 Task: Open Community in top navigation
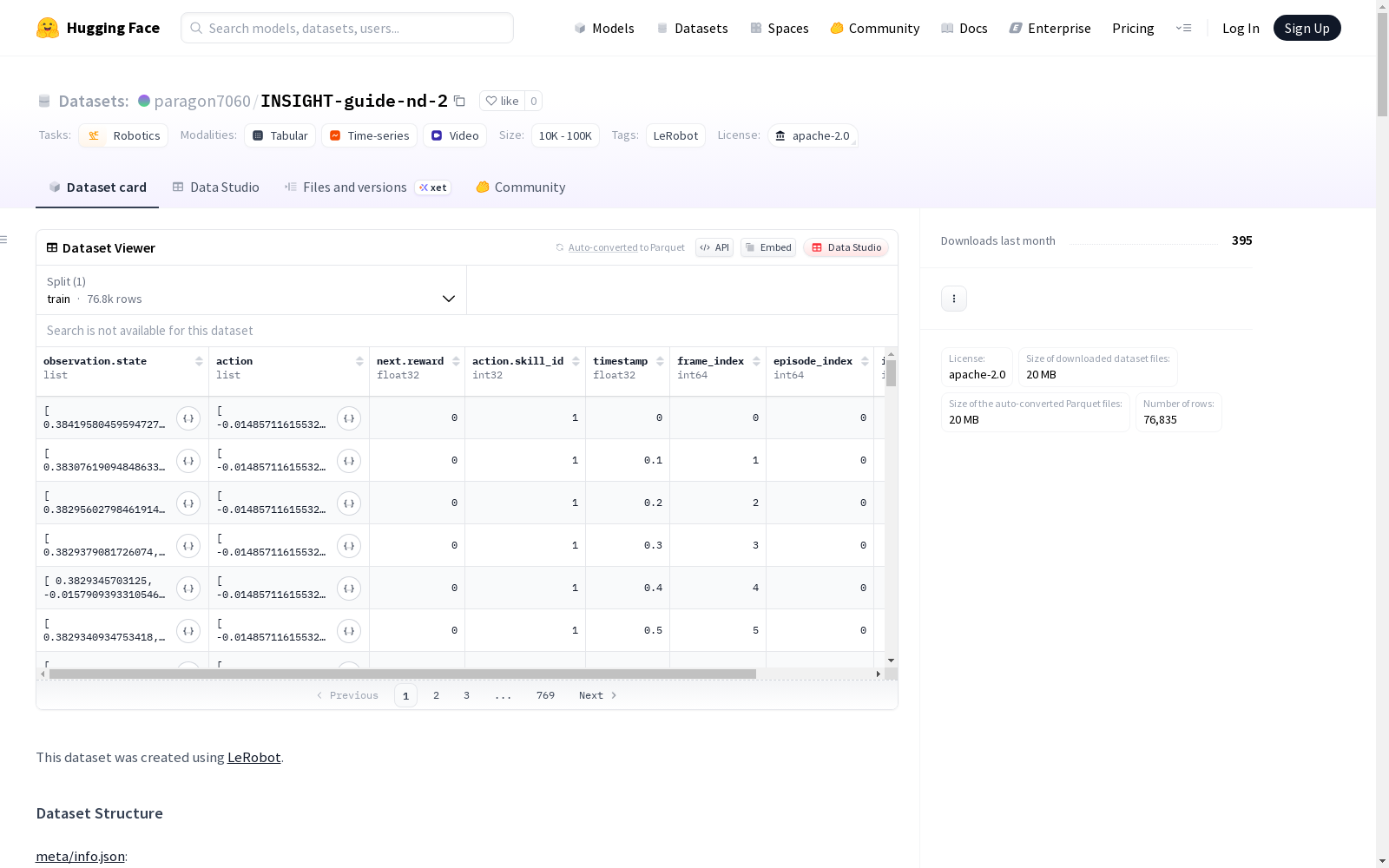874,29
